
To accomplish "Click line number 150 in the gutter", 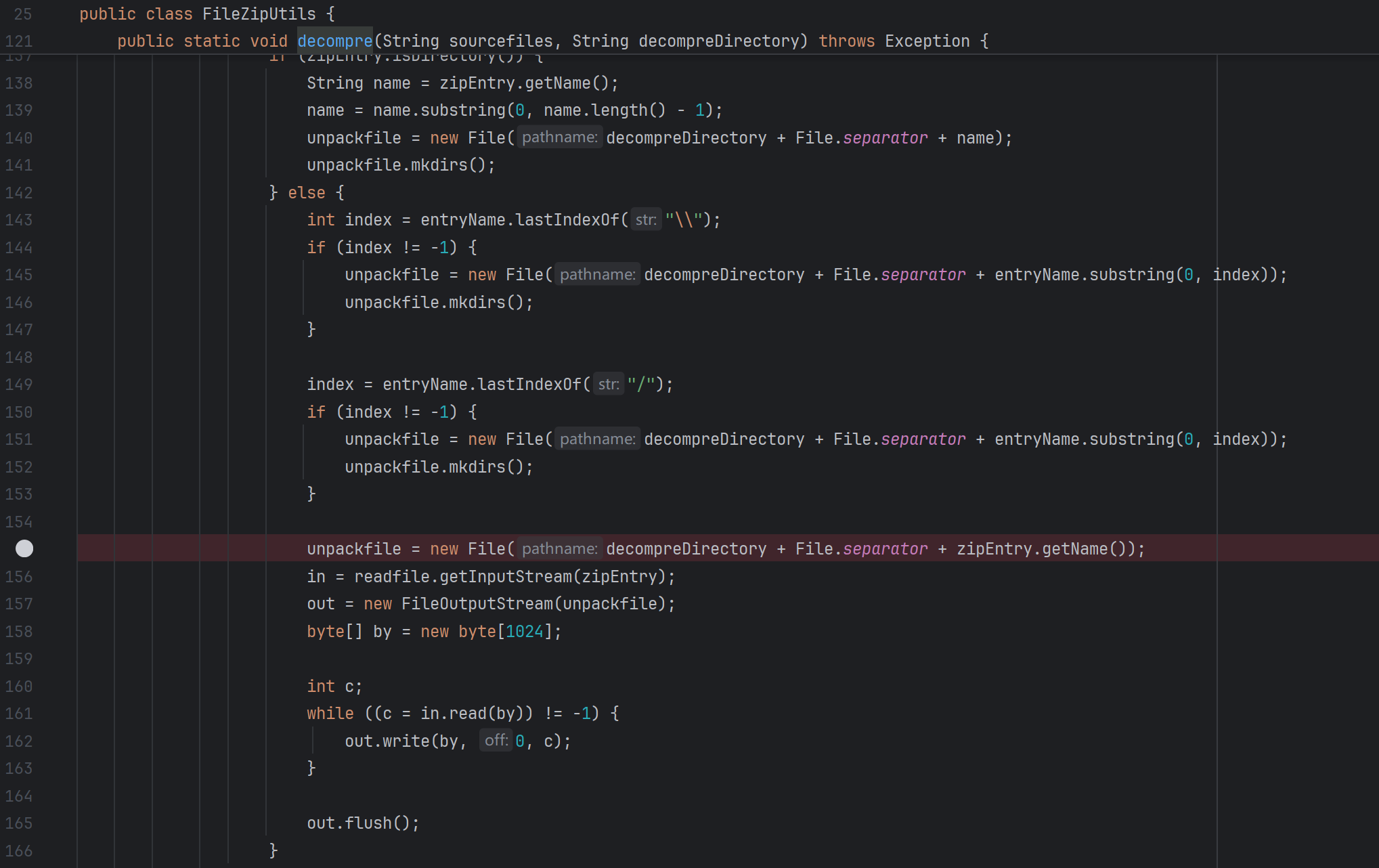I will 19,412.
